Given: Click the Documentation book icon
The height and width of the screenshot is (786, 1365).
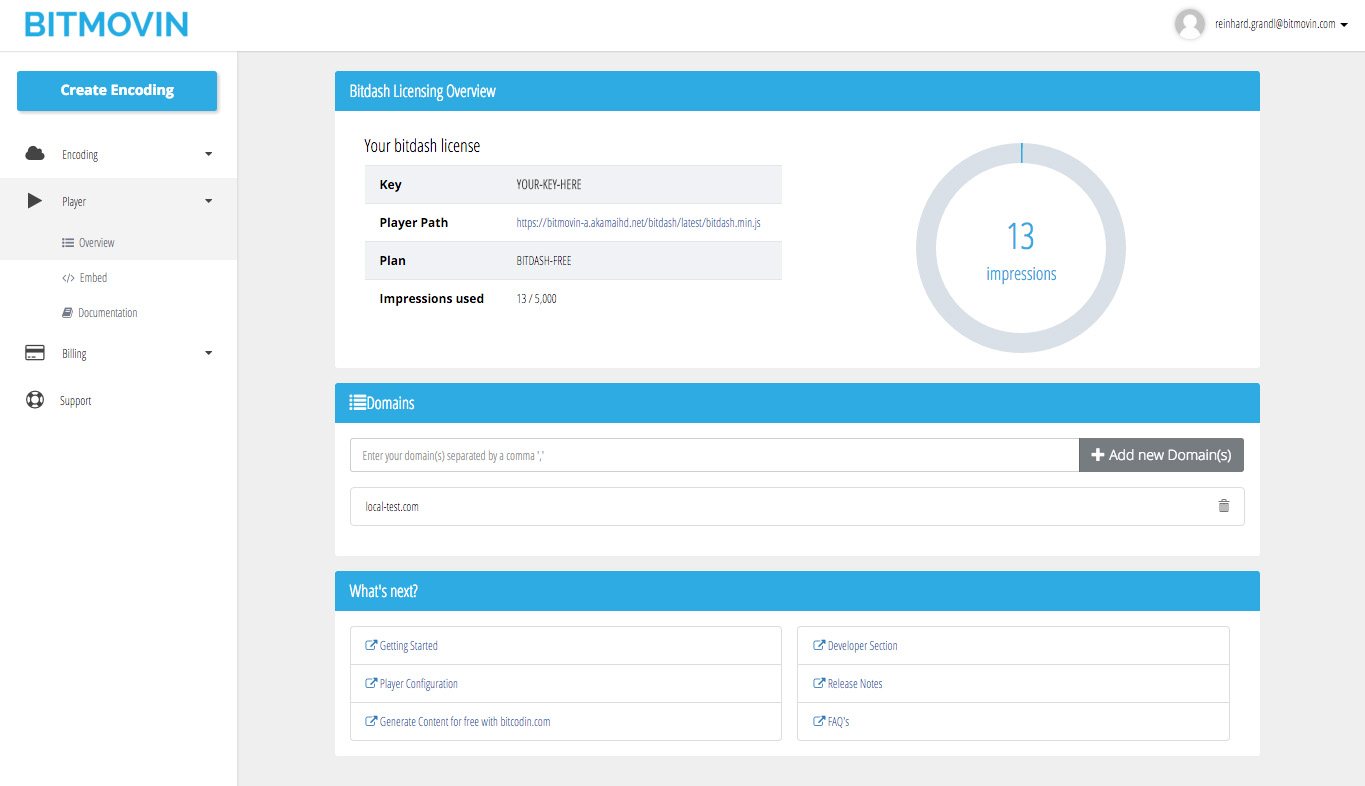Looking at the screenshot, I should pyautogui.click(x=68, y=313).
